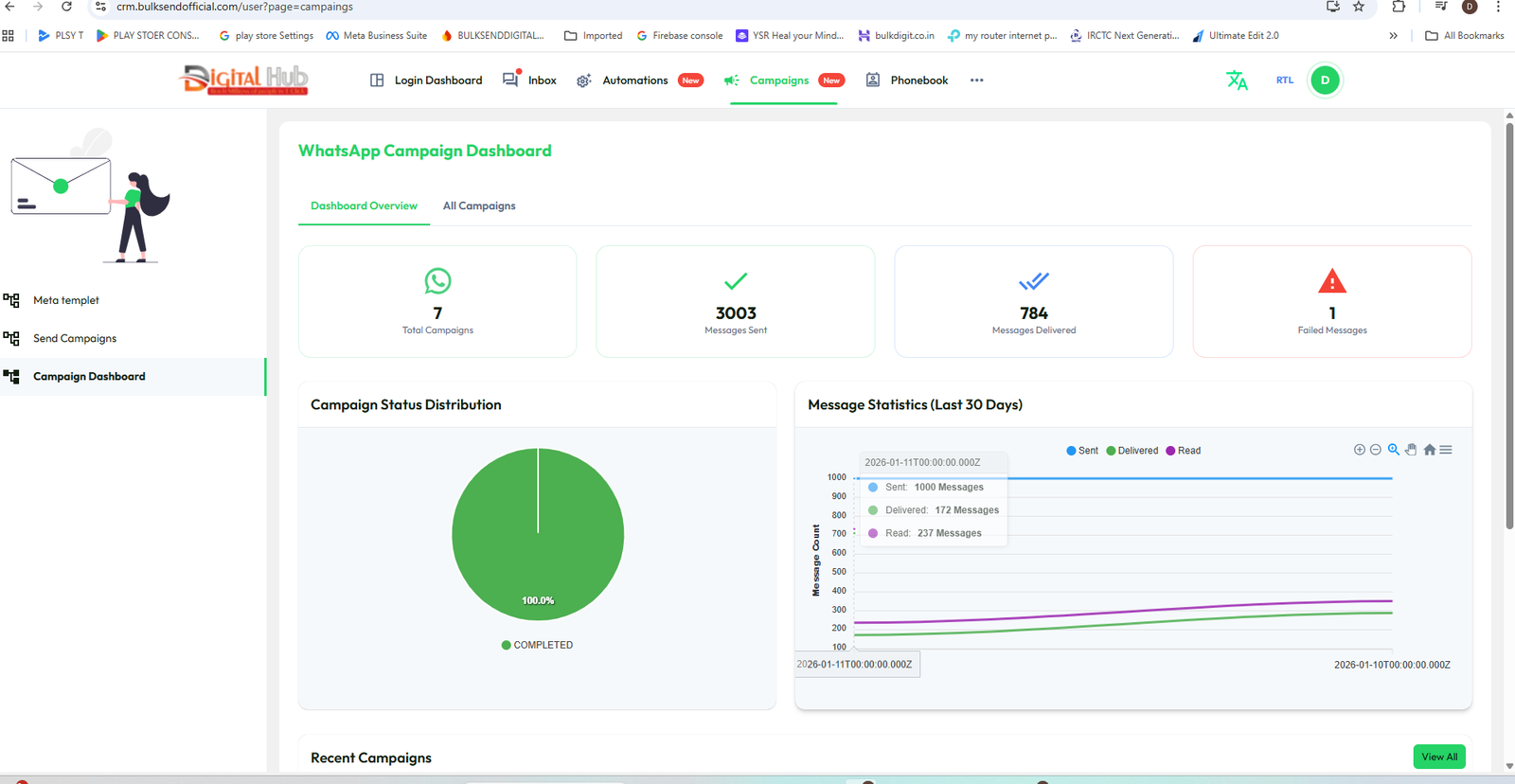Switch to the All Campaigns tab
This screenshot has width=1515, height=784.
click(x=479, y=205)
